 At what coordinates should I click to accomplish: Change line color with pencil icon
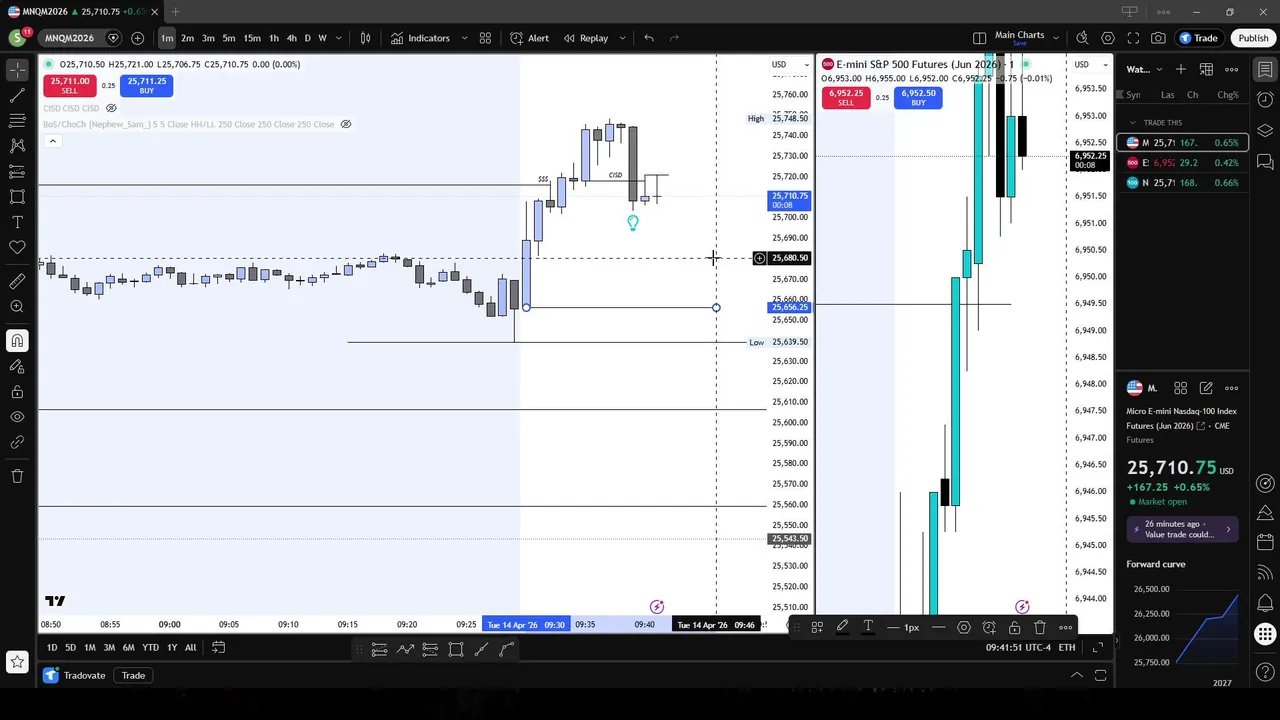842,627
